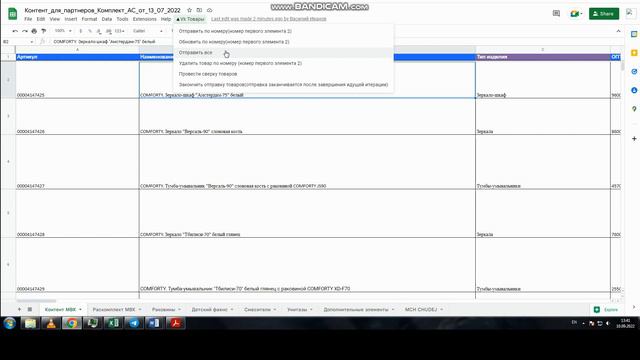Open the File menu
The image size is (640, 360).
(x=28, y=19)
